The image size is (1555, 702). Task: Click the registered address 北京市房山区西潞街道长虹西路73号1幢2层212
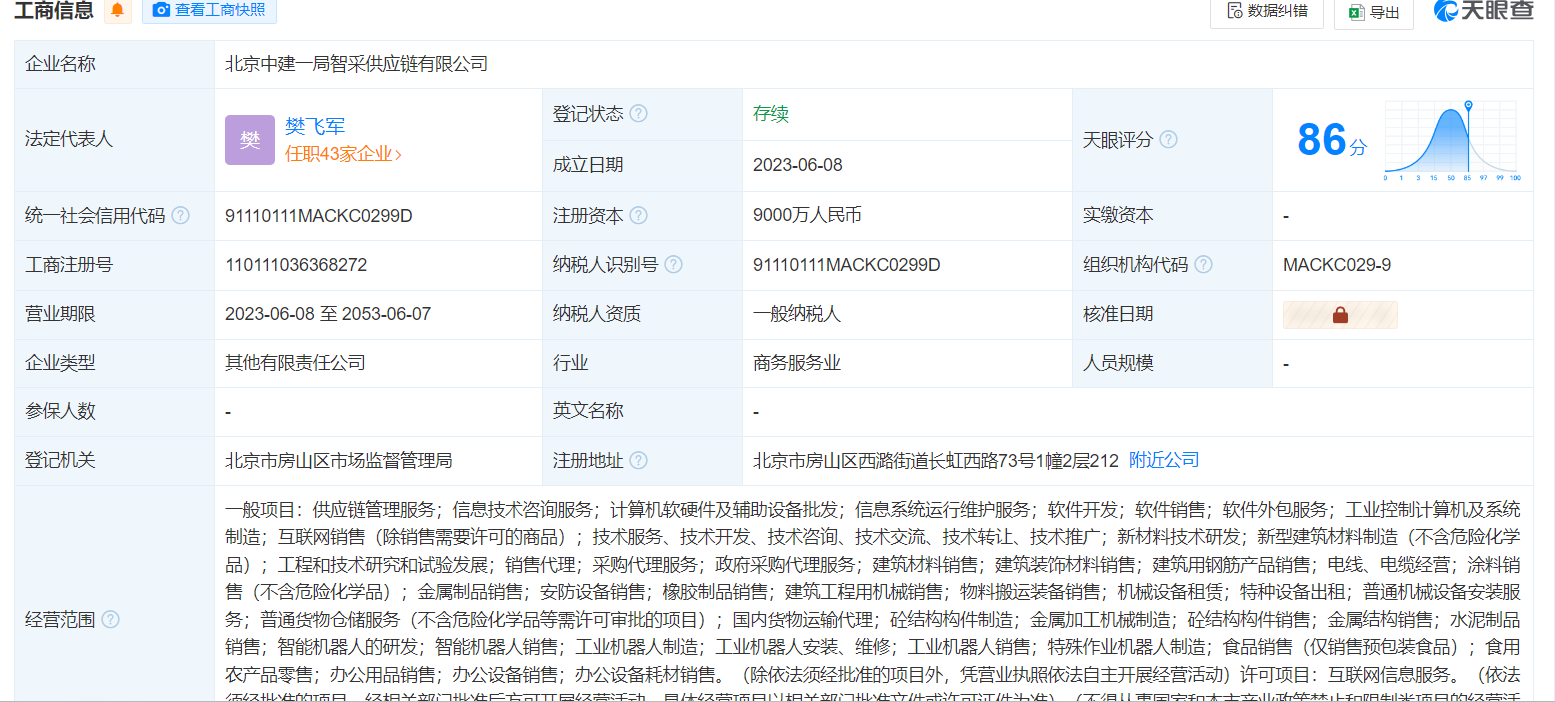point(936,460)
